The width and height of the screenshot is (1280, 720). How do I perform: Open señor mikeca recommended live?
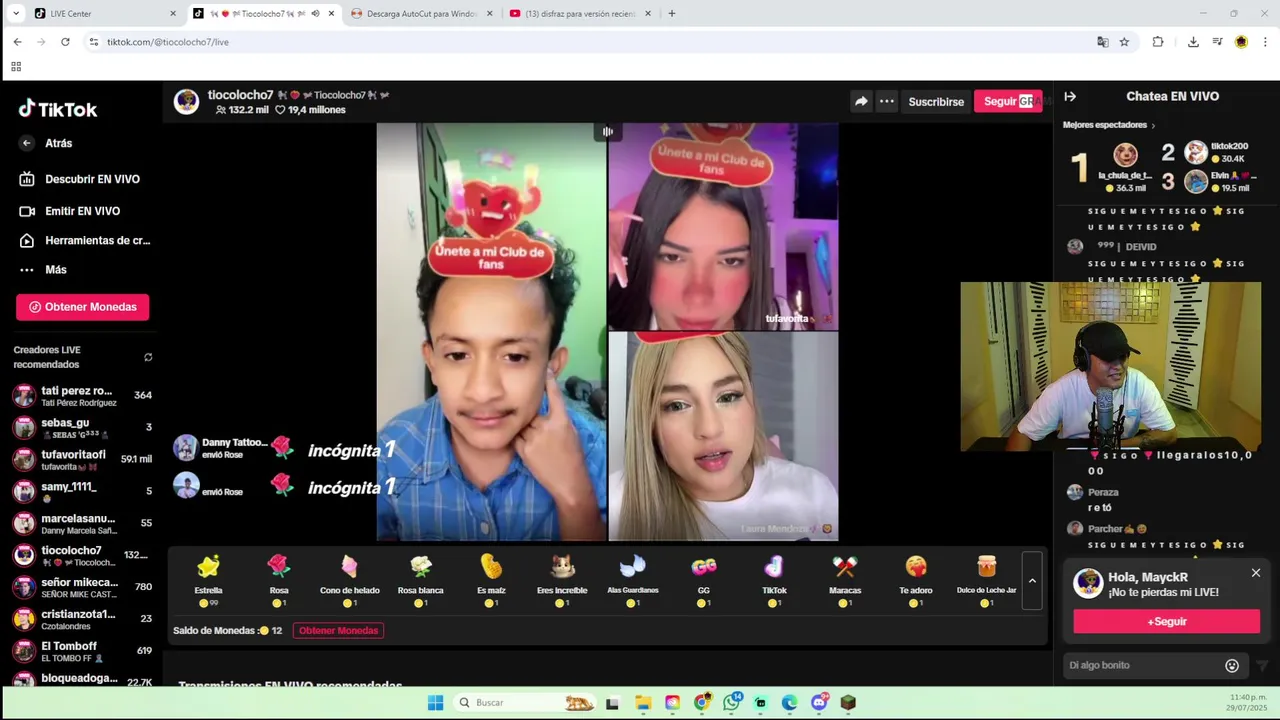(x=82, y=587)
